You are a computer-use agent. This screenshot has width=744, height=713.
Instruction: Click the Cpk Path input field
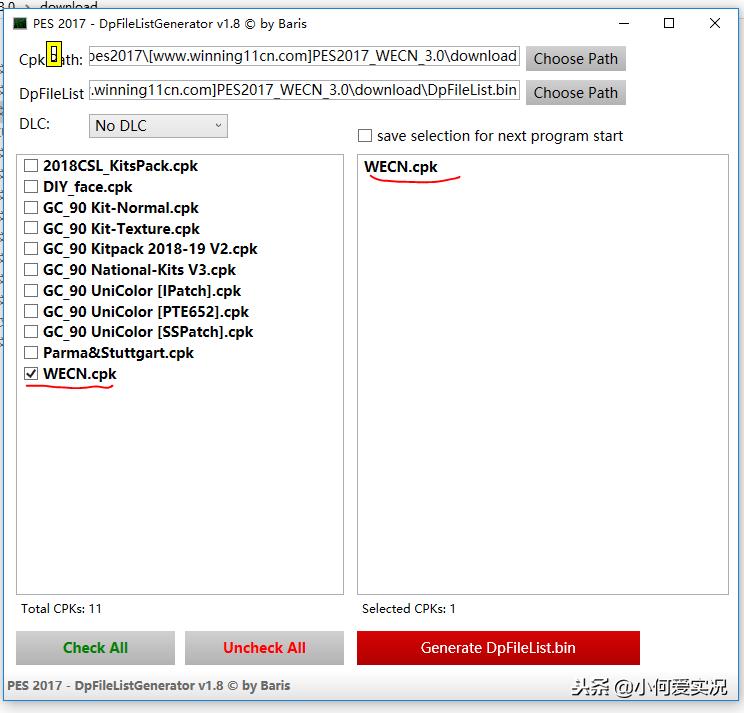tap(304, 56)
